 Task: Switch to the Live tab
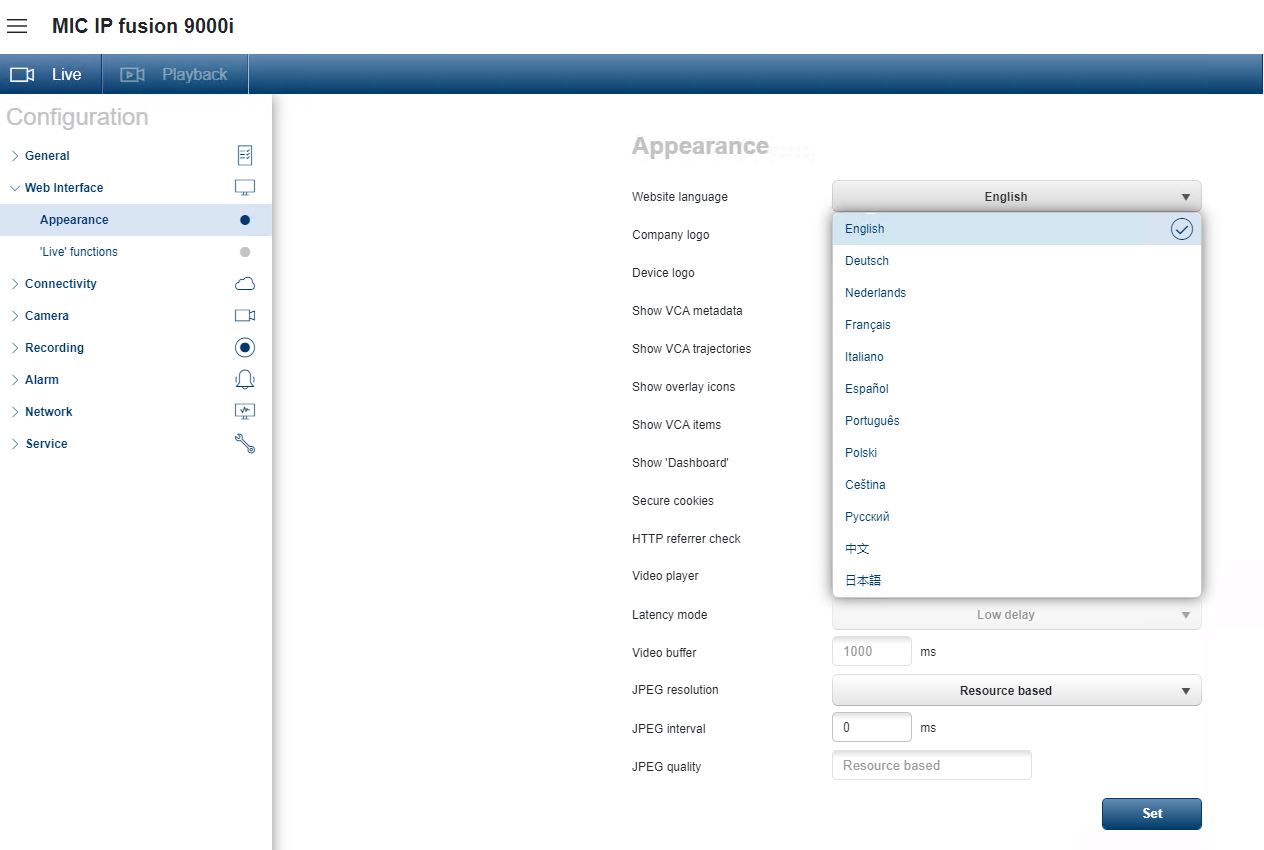point(51,74)
